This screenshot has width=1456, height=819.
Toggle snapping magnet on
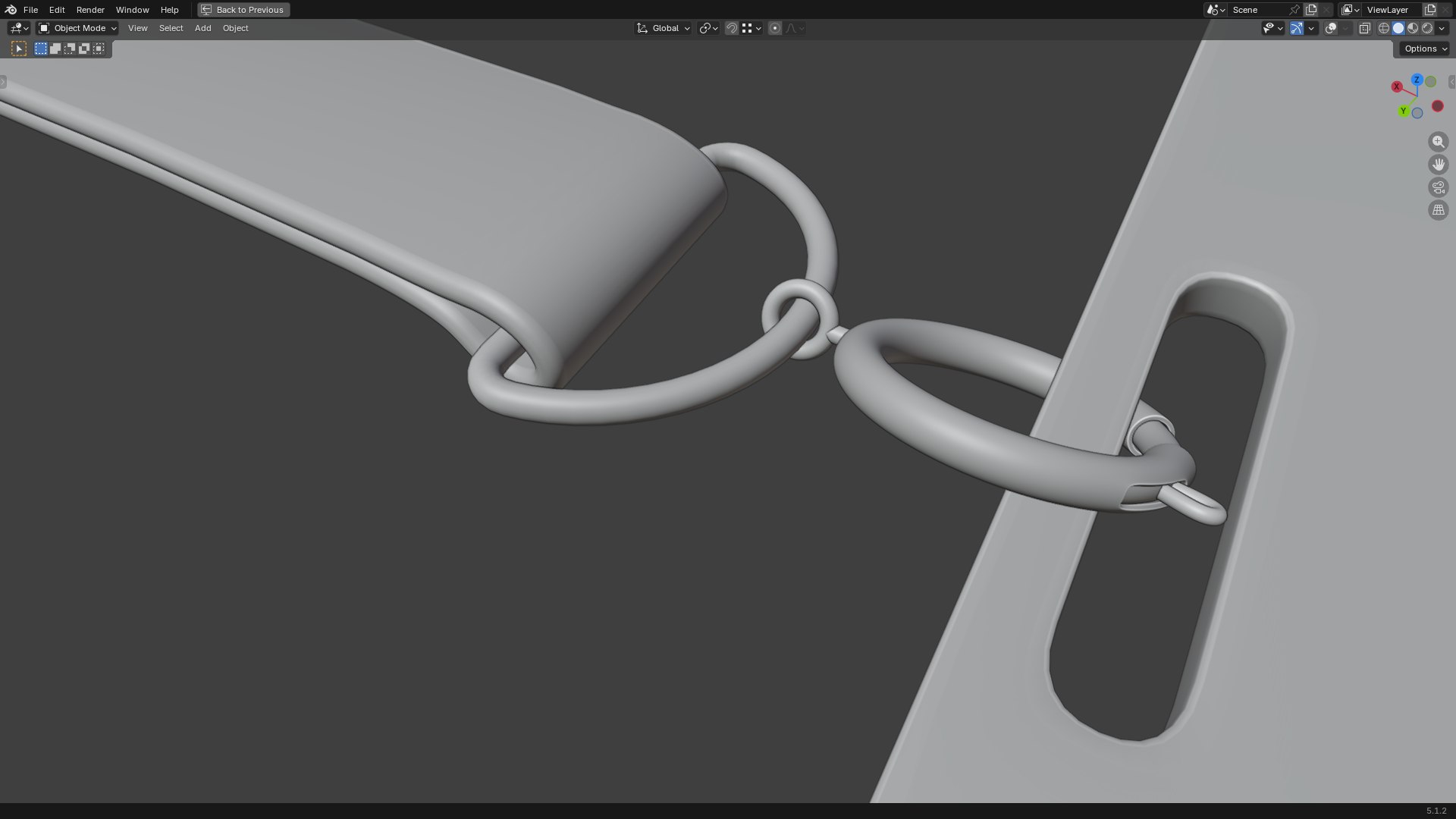point(732,28)
